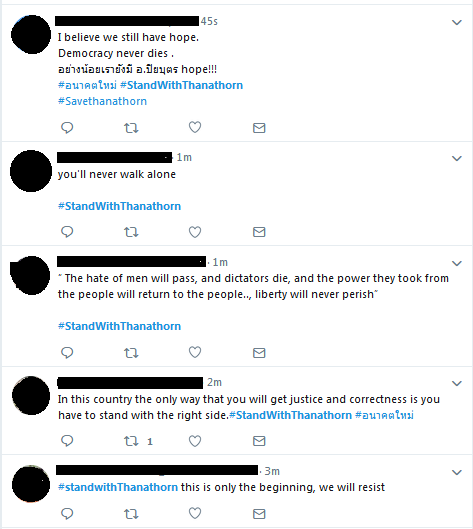
Task: Open the profile picture of the 45s tweet
Action: 31,34
